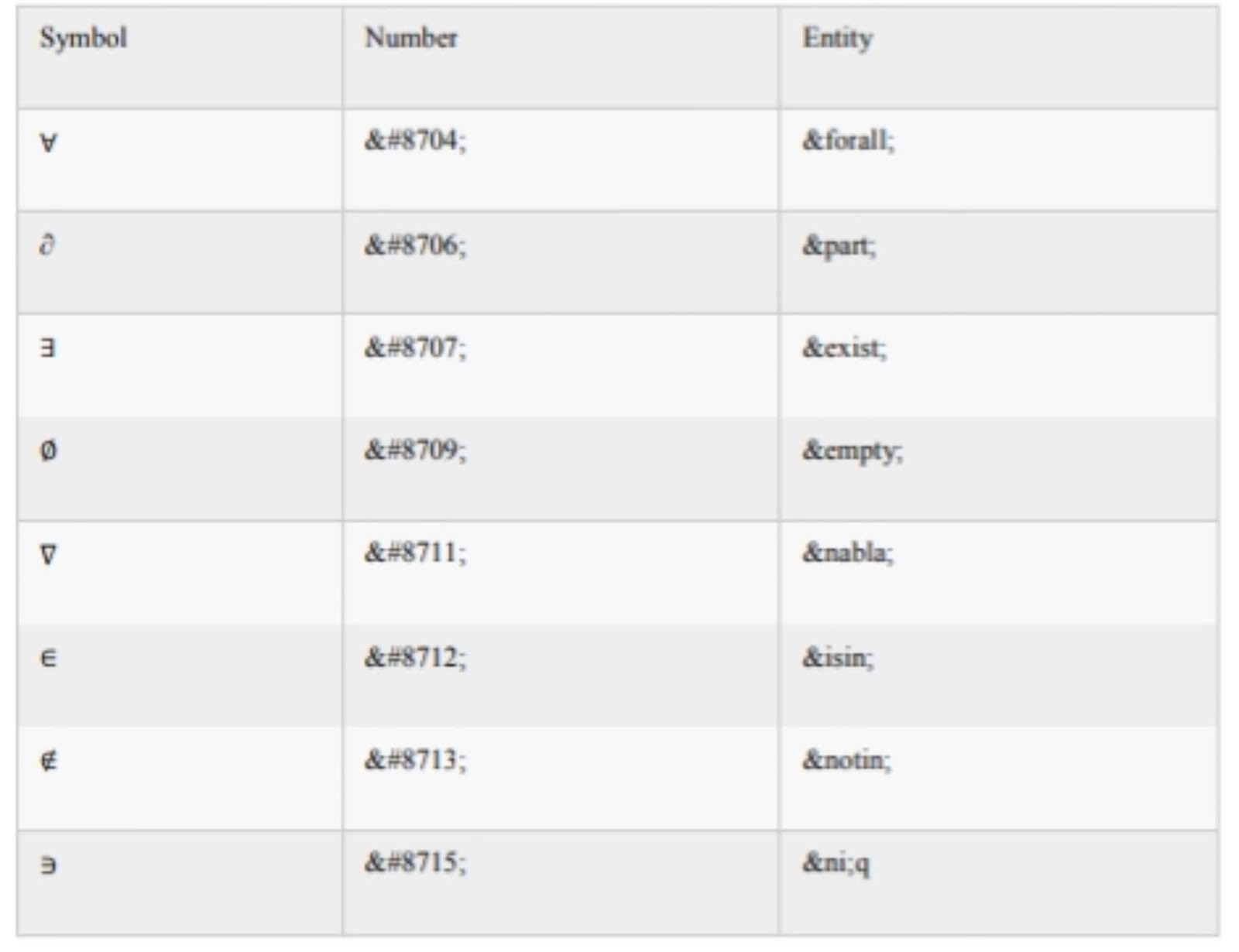
Task: Click the &notin; entity text
Action: [847, 760]
